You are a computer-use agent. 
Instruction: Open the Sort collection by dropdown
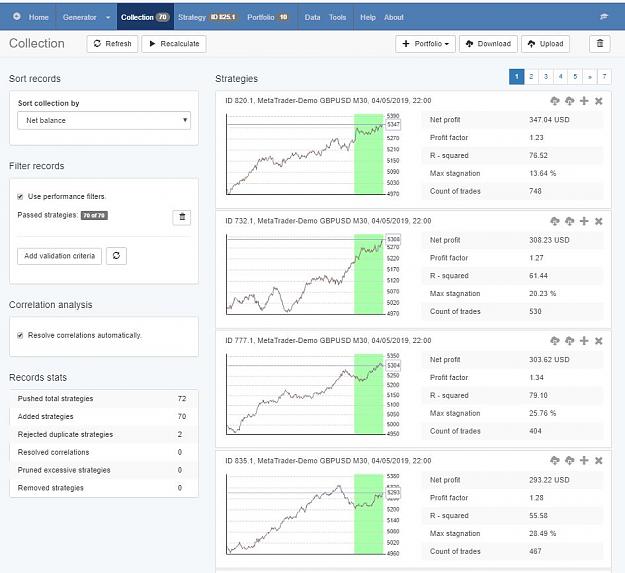point(104,120)
